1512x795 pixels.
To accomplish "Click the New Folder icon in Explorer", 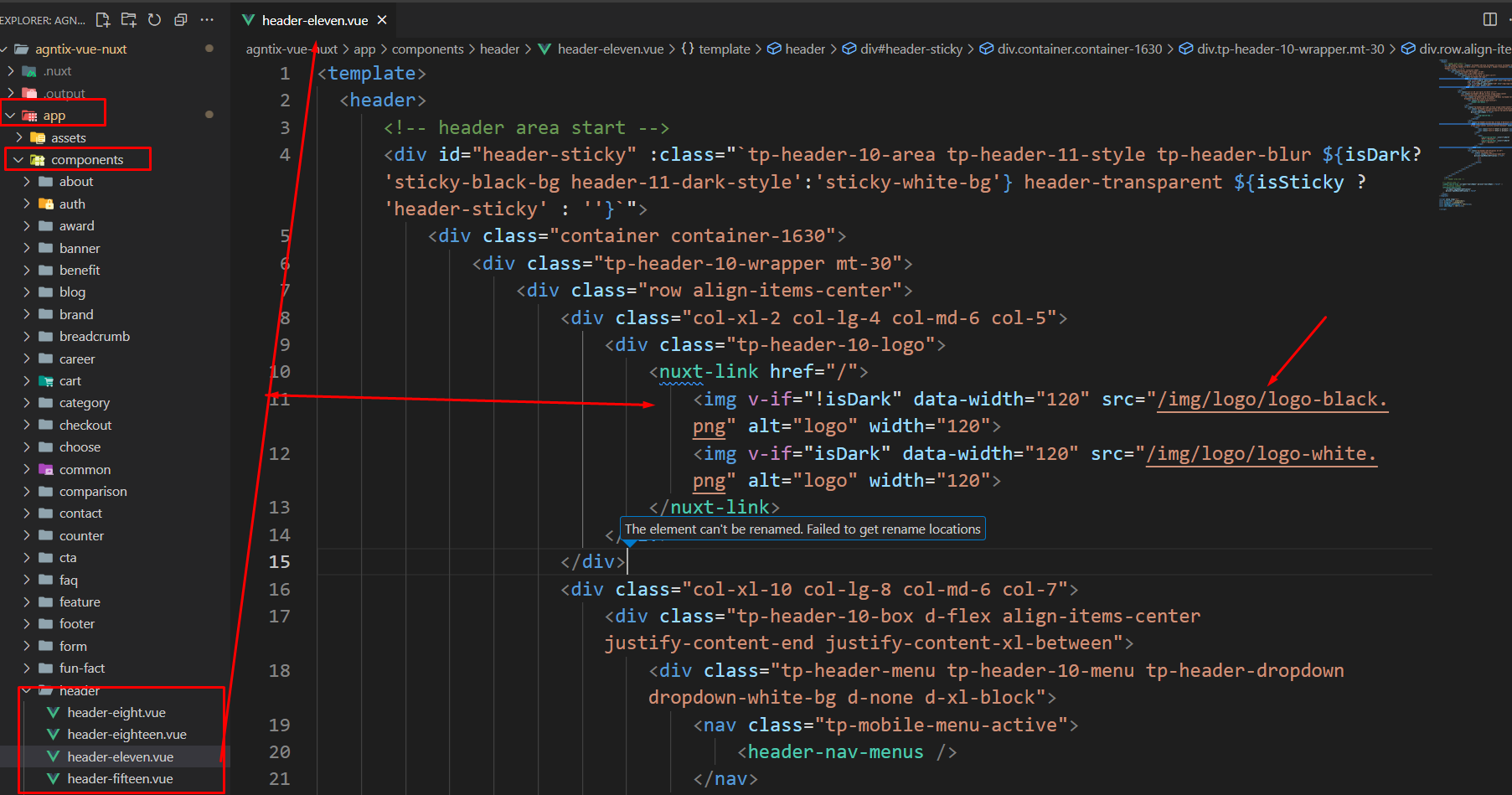I will tap(129, 19).
